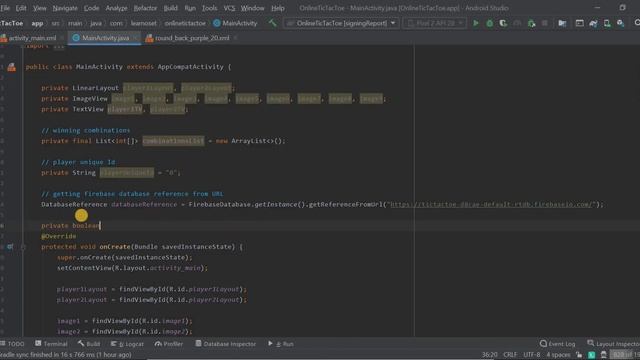This screenshot has height=360, width=640.
Task: Open the Navigate menu
Action: click(65, 8)
